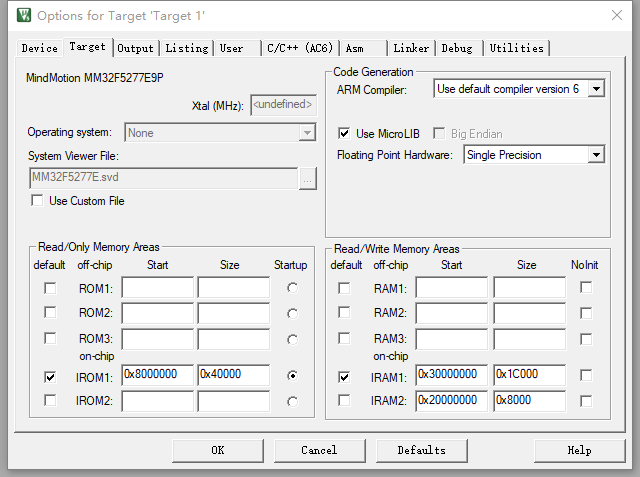Image resolution: width=640 pixels, height=477 pixels.
Task: Click the Cancel button
Action: (320, 450)
